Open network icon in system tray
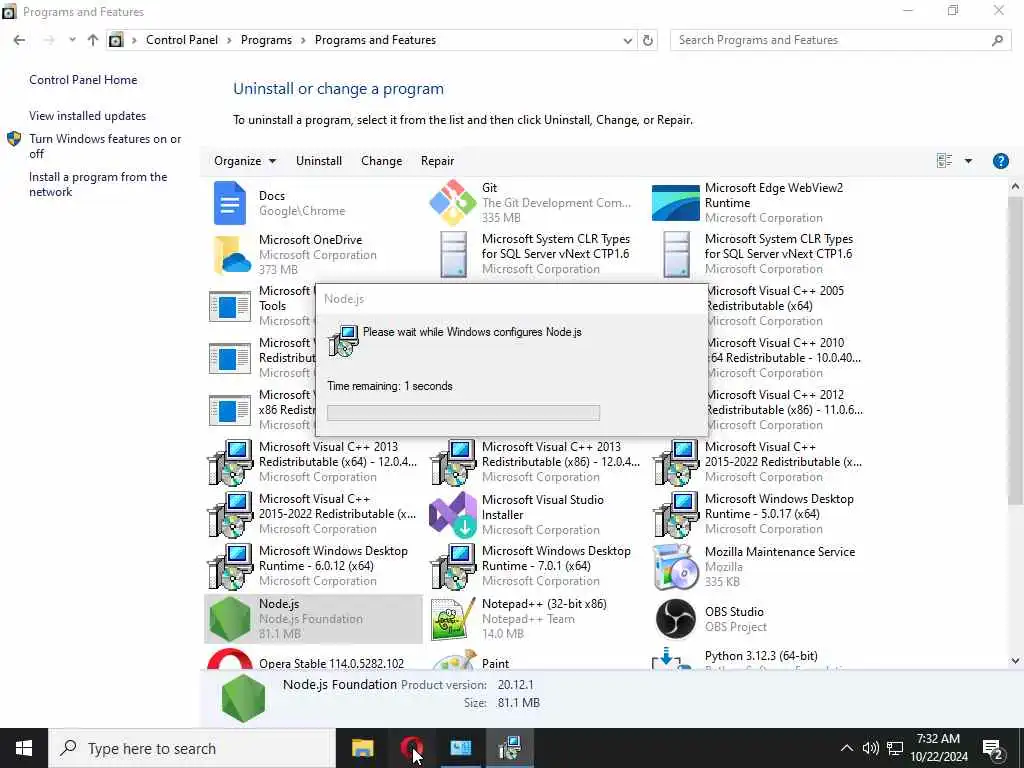This screenshot has height=768, width=1024. 895,748
